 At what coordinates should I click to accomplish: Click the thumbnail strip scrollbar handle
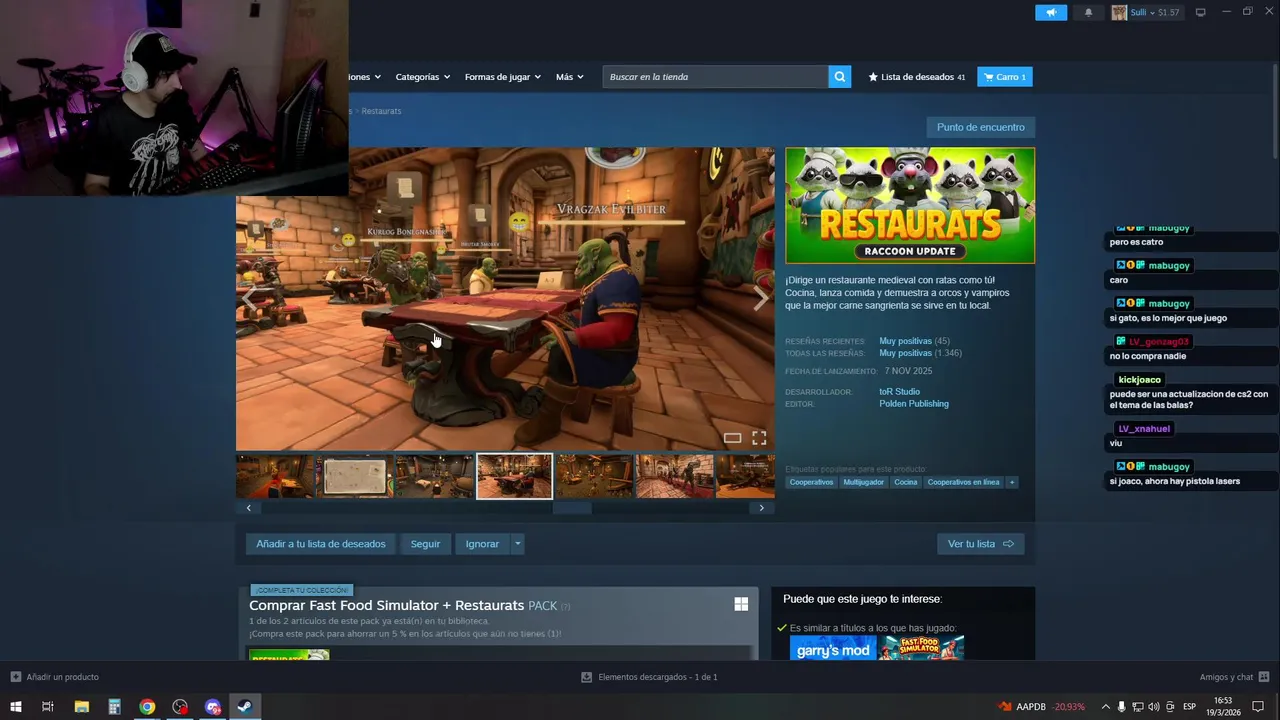coord(572,508)
